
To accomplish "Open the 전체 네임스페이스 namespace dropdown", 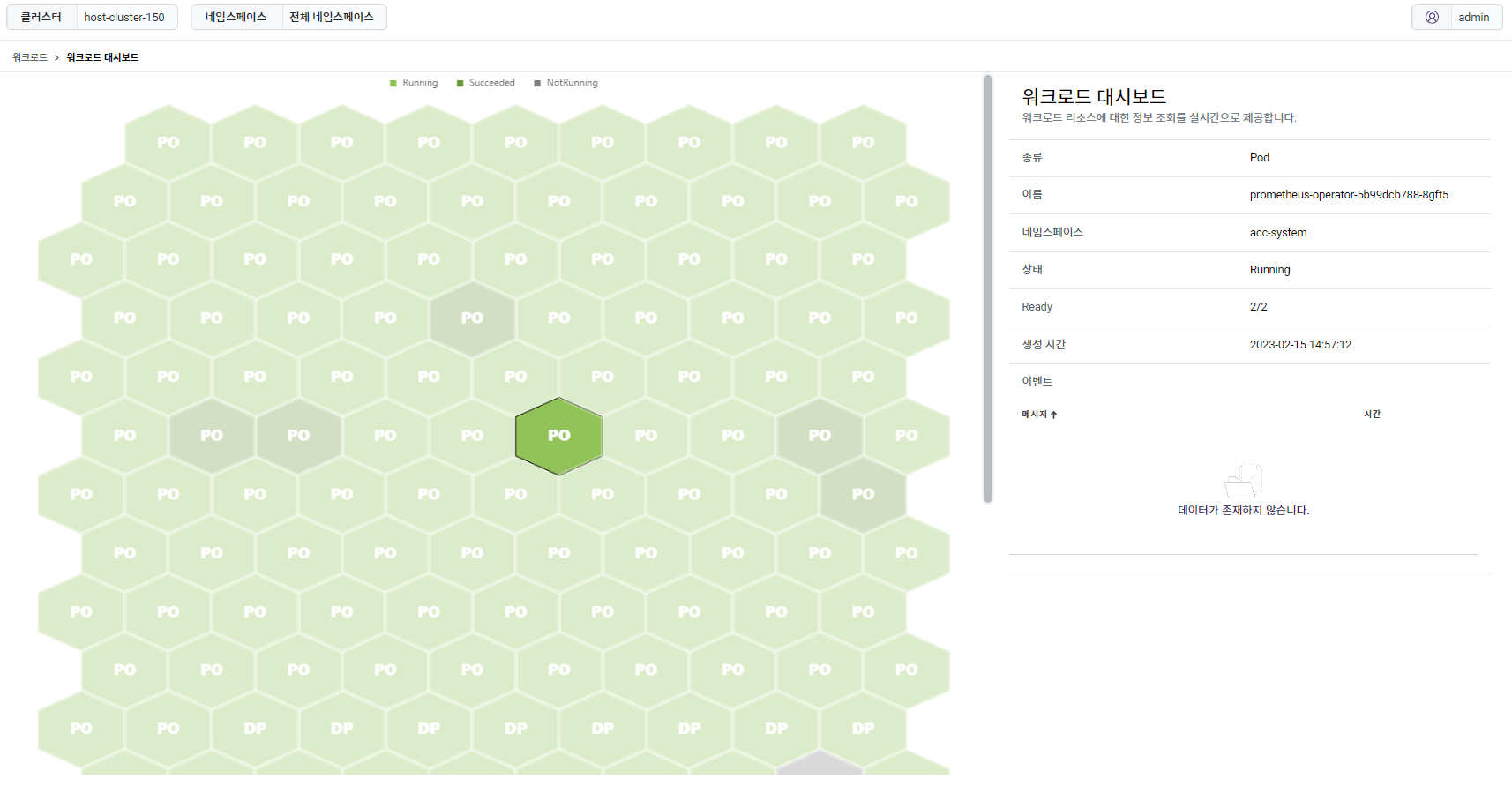I will point(332,17).
